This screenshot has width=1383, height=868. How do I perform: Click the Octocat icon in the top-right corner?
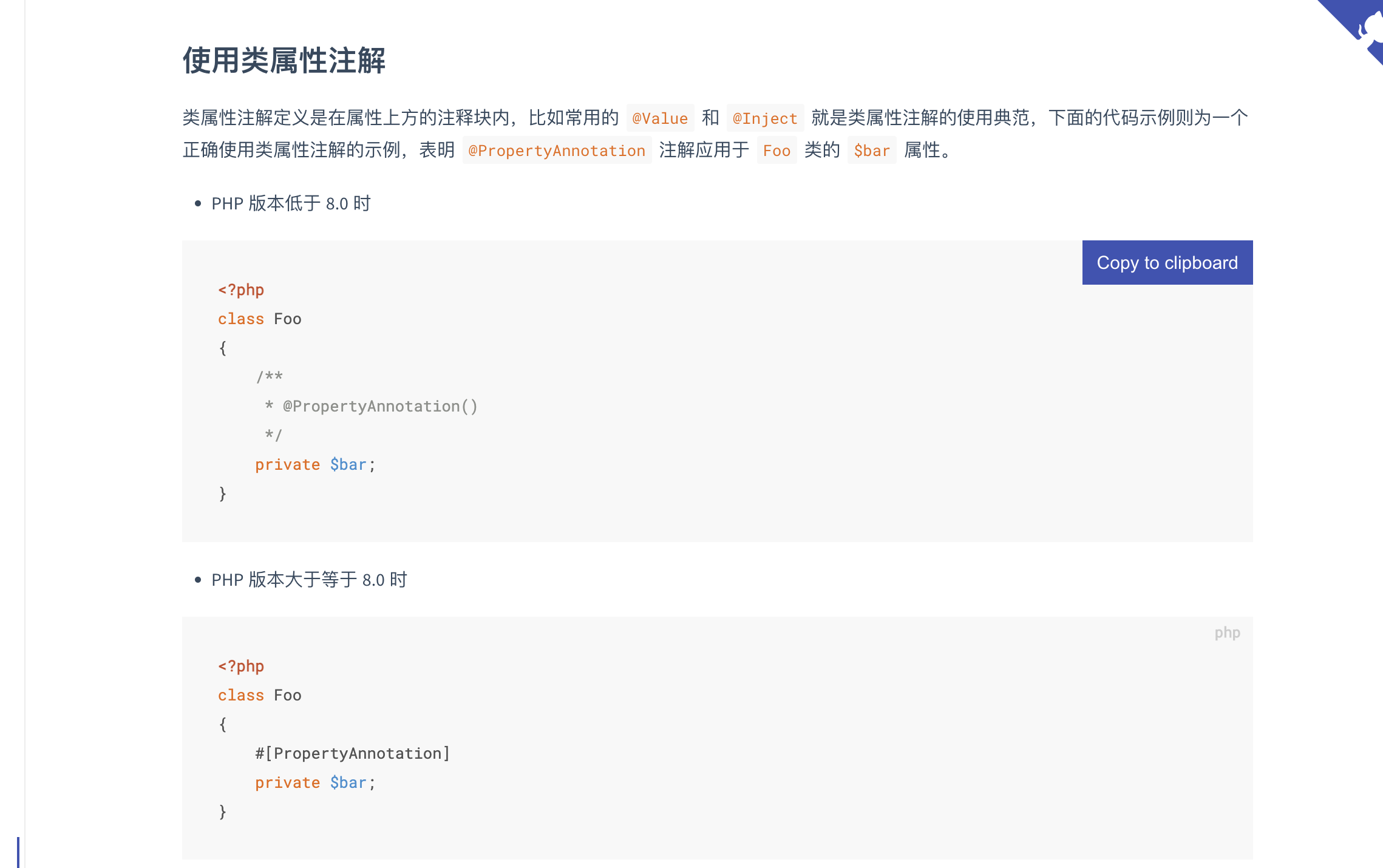click(x=1355, y=27)
